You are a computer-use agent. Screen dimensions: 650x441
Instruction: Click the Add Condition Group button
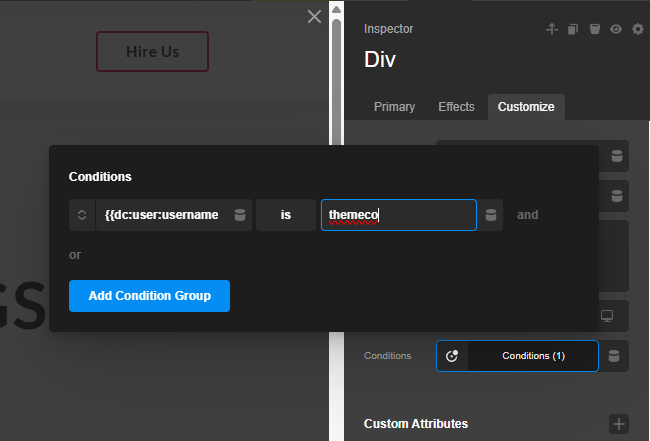(x=149, y=296)
